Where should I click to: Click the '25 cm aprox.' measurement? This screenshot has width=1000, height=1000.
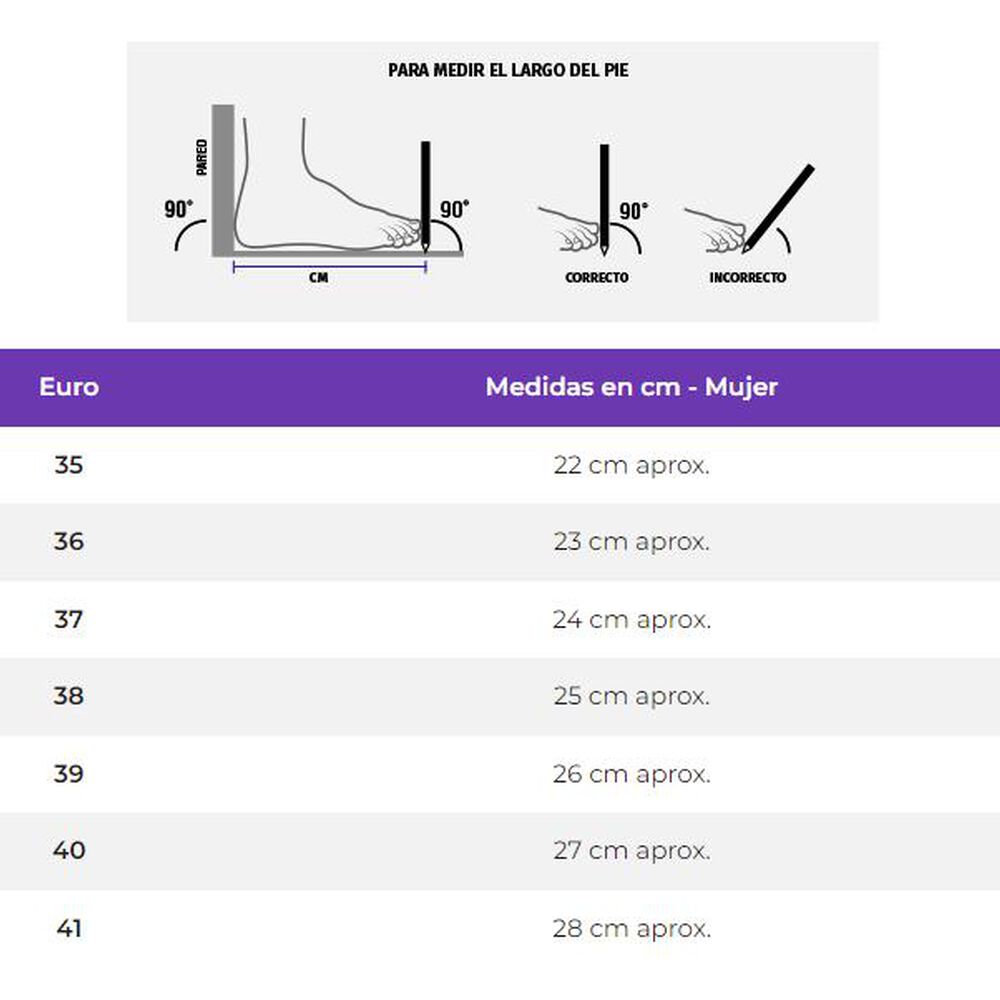coord(631,696)
